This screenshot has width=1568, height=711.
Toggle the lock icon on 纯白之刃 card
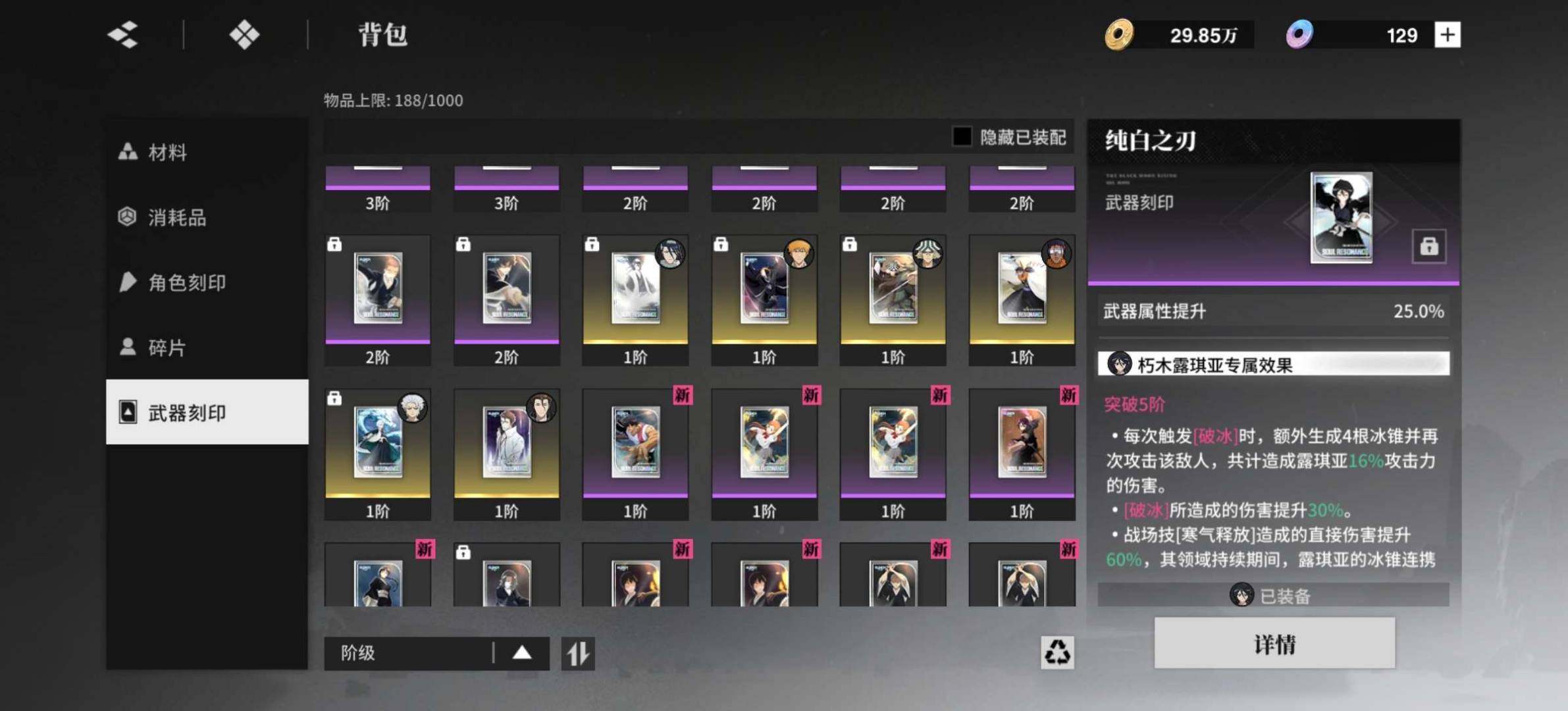(1428, 246)
